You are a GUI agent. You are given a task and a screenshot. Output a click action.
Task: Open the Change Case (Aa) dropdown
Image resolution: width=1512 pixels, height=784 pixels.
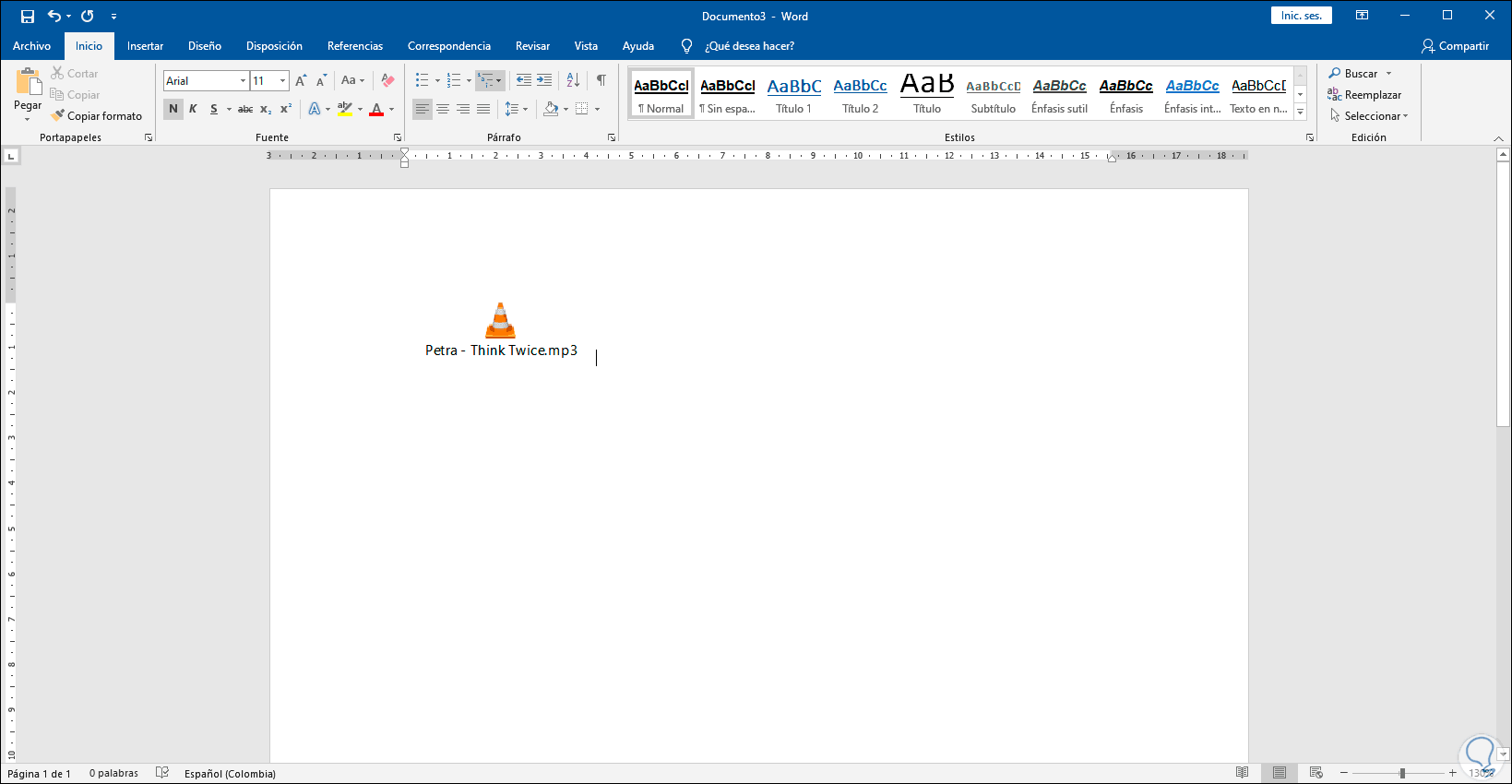(x=352, y=81)
